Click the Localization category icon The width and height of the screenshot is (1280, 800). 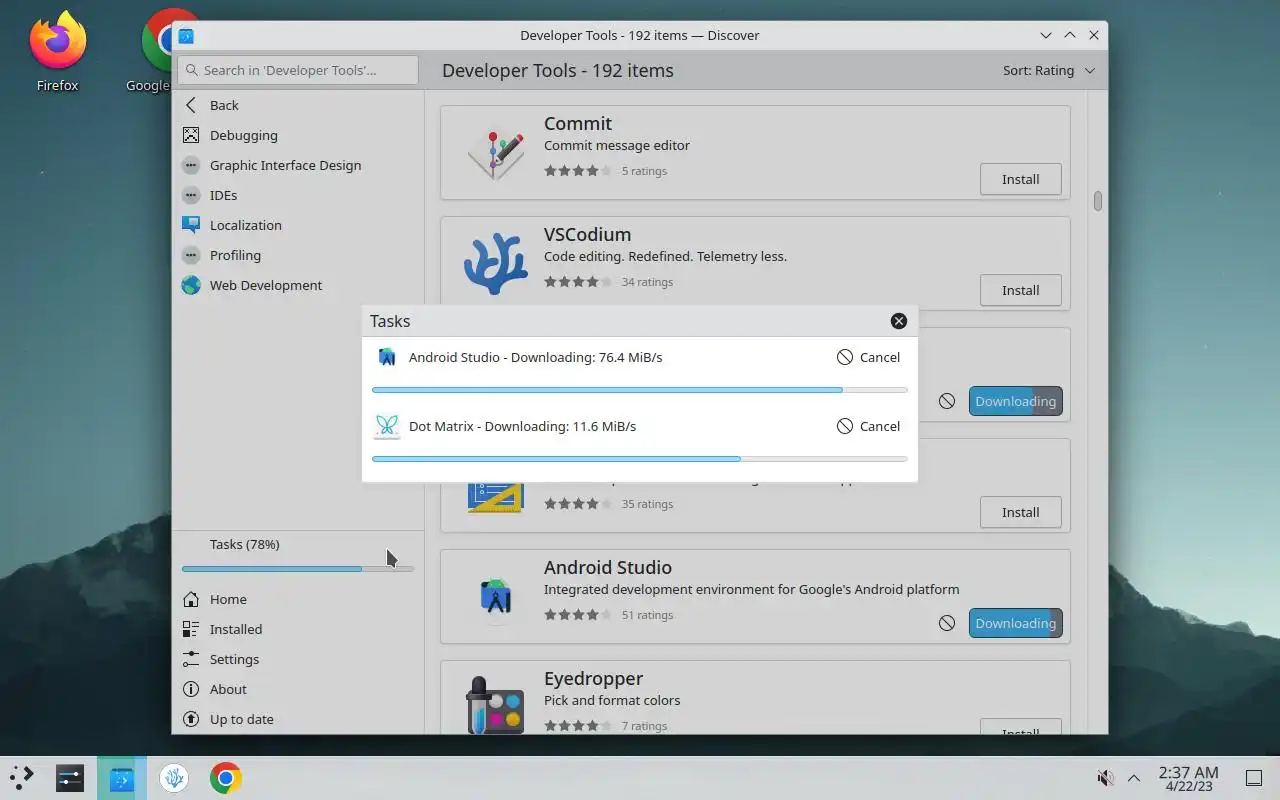coord(191,225)
